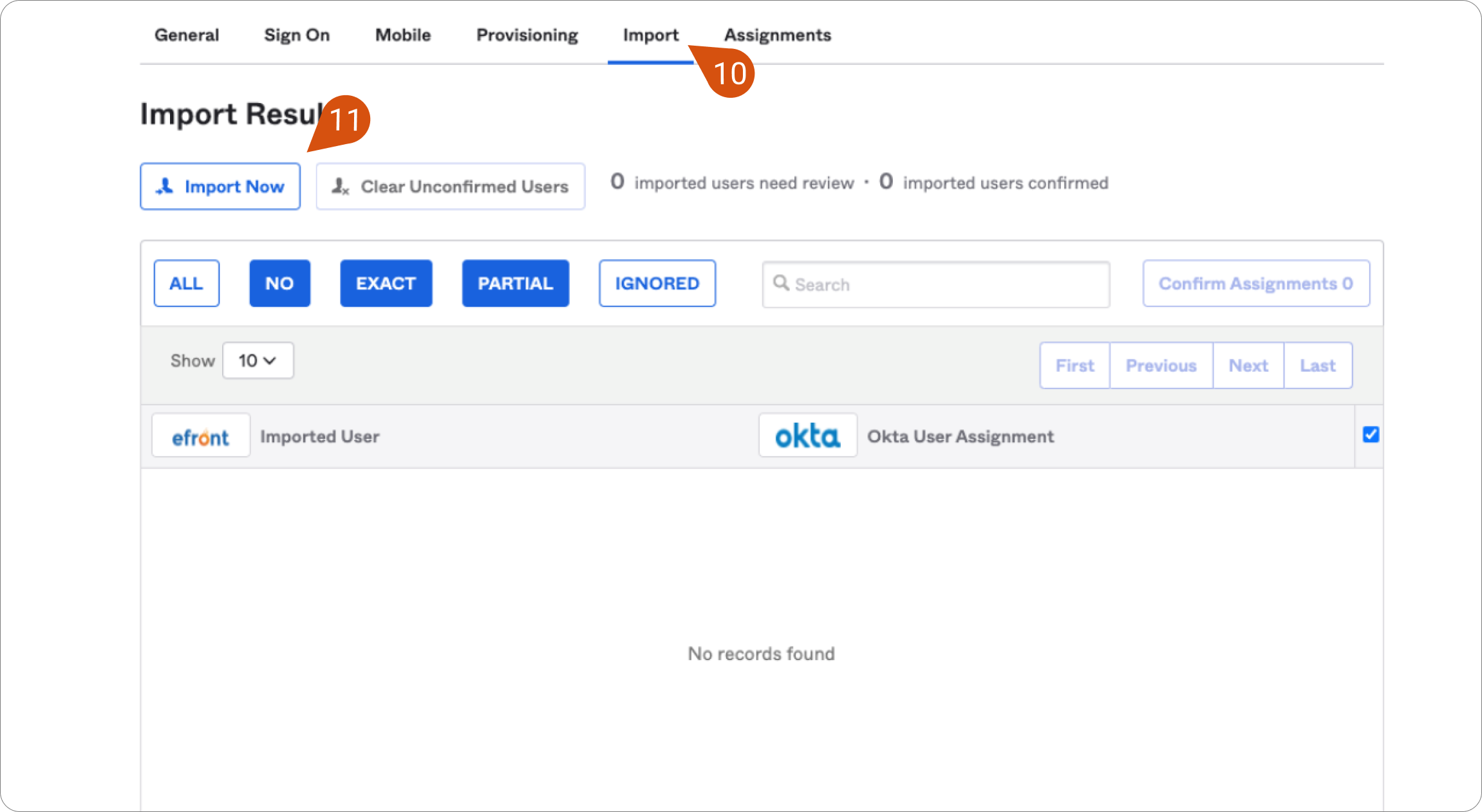The height and width of the screenshot is (812, 1482).
Task: Open the General tab
Action: [x=187, y=35]
